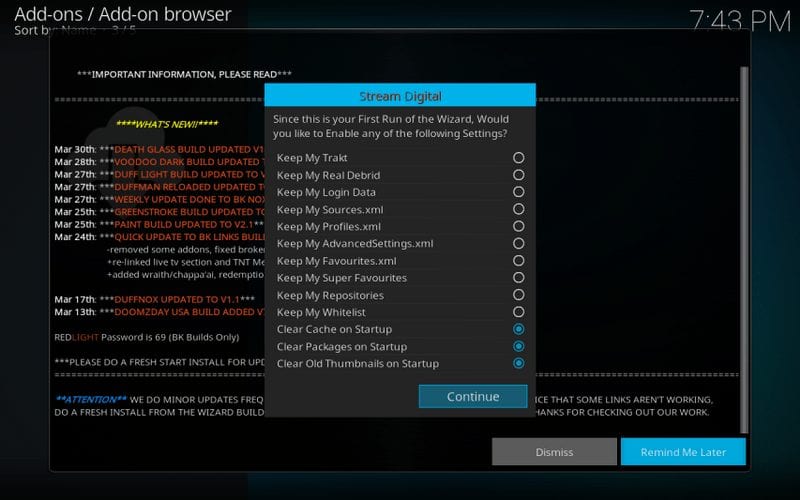Toggle Keep My Login Data radio button
The width and height of the screenshot is (800, 500).
pos(518,192)
